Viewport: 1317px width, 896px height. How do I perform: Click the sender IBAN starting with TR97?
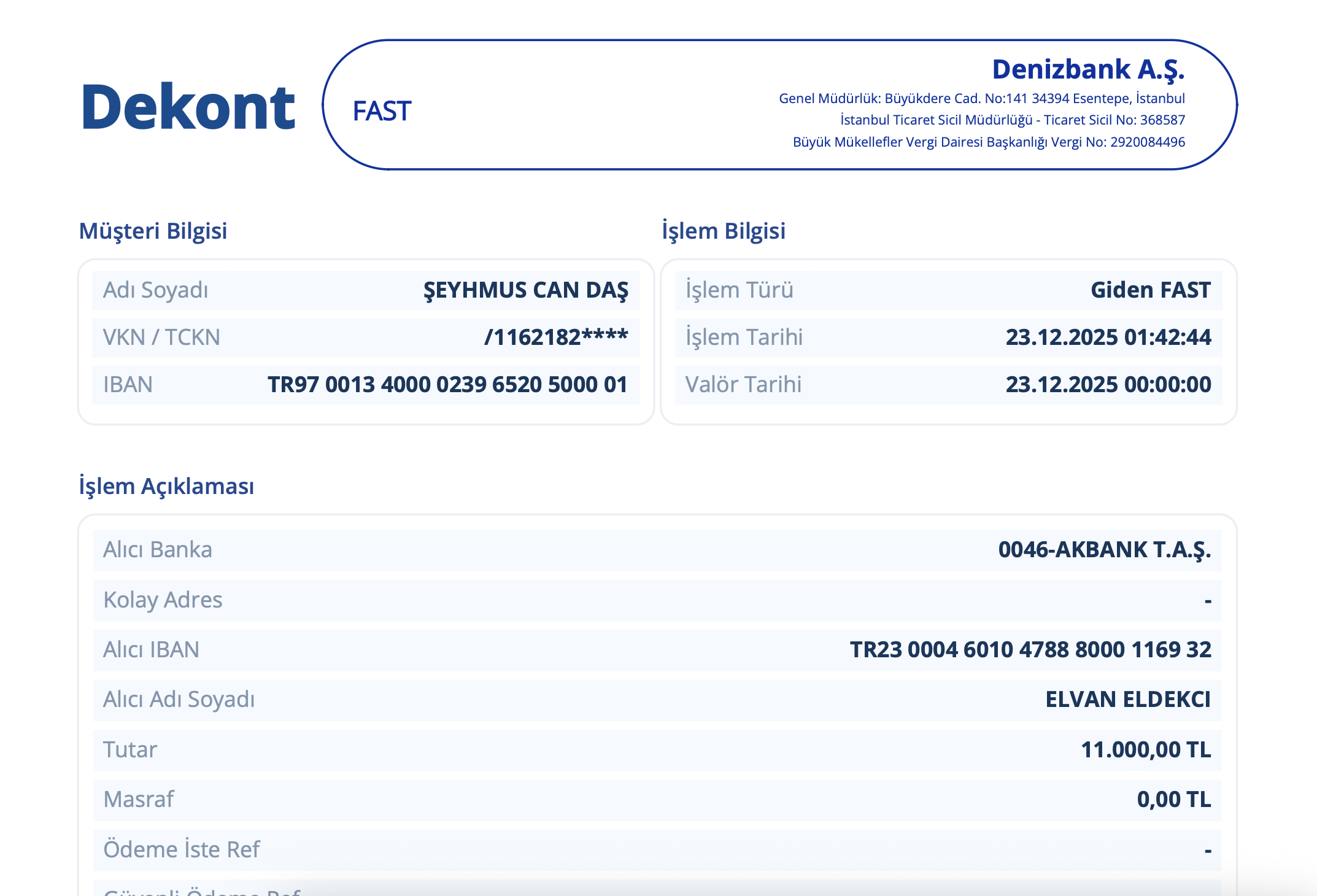[447, 385]
